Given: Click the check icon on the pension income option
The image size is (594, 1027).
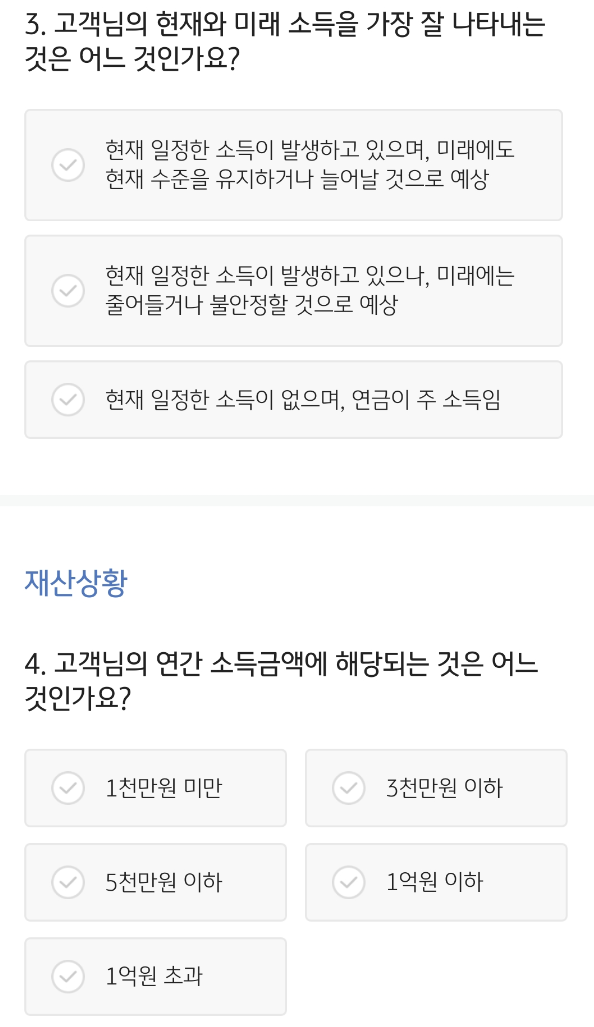Looking at the screenshot, I should point(68,399).
